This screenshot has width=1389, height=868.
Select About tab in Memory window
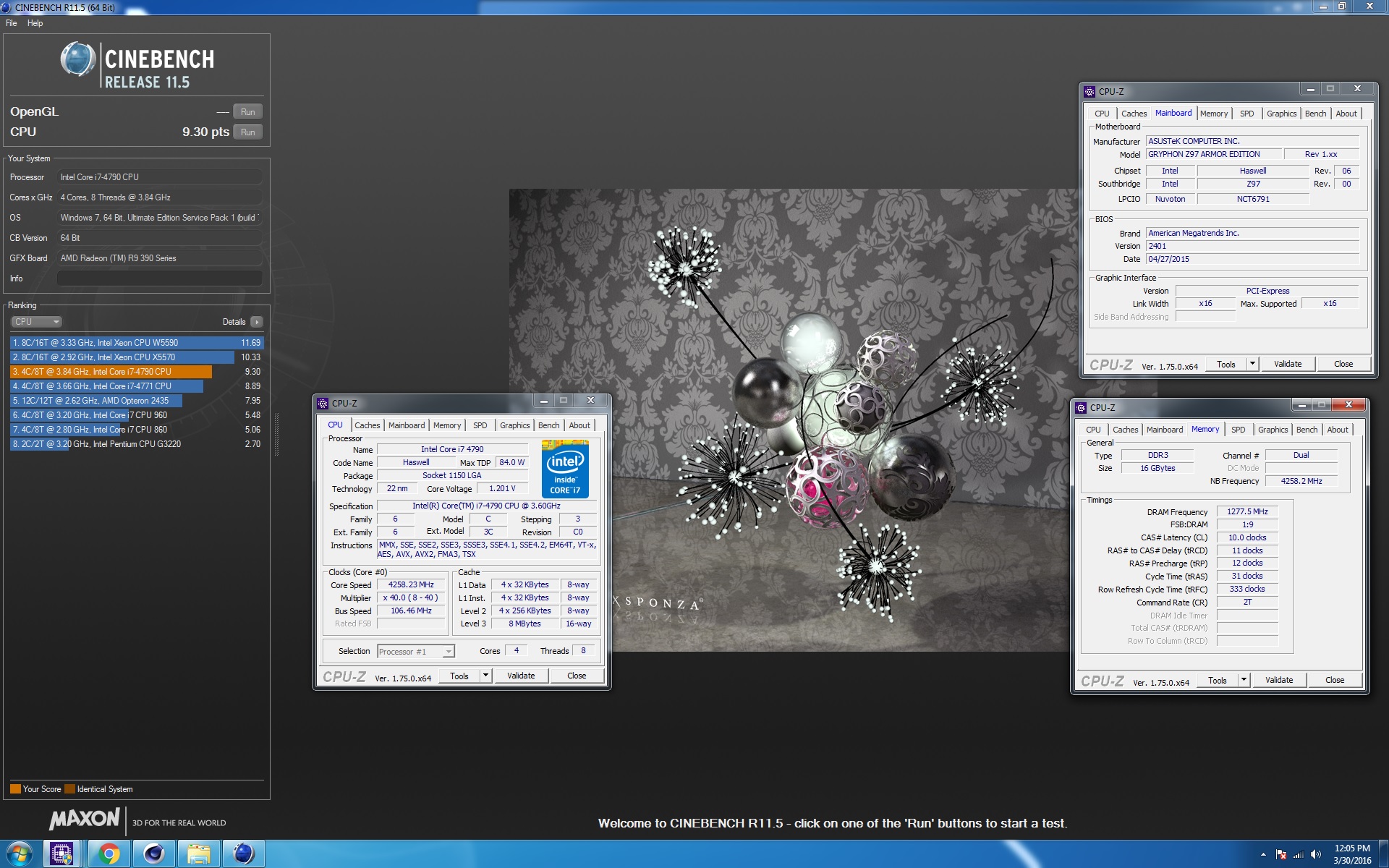tap(1338, 430)
